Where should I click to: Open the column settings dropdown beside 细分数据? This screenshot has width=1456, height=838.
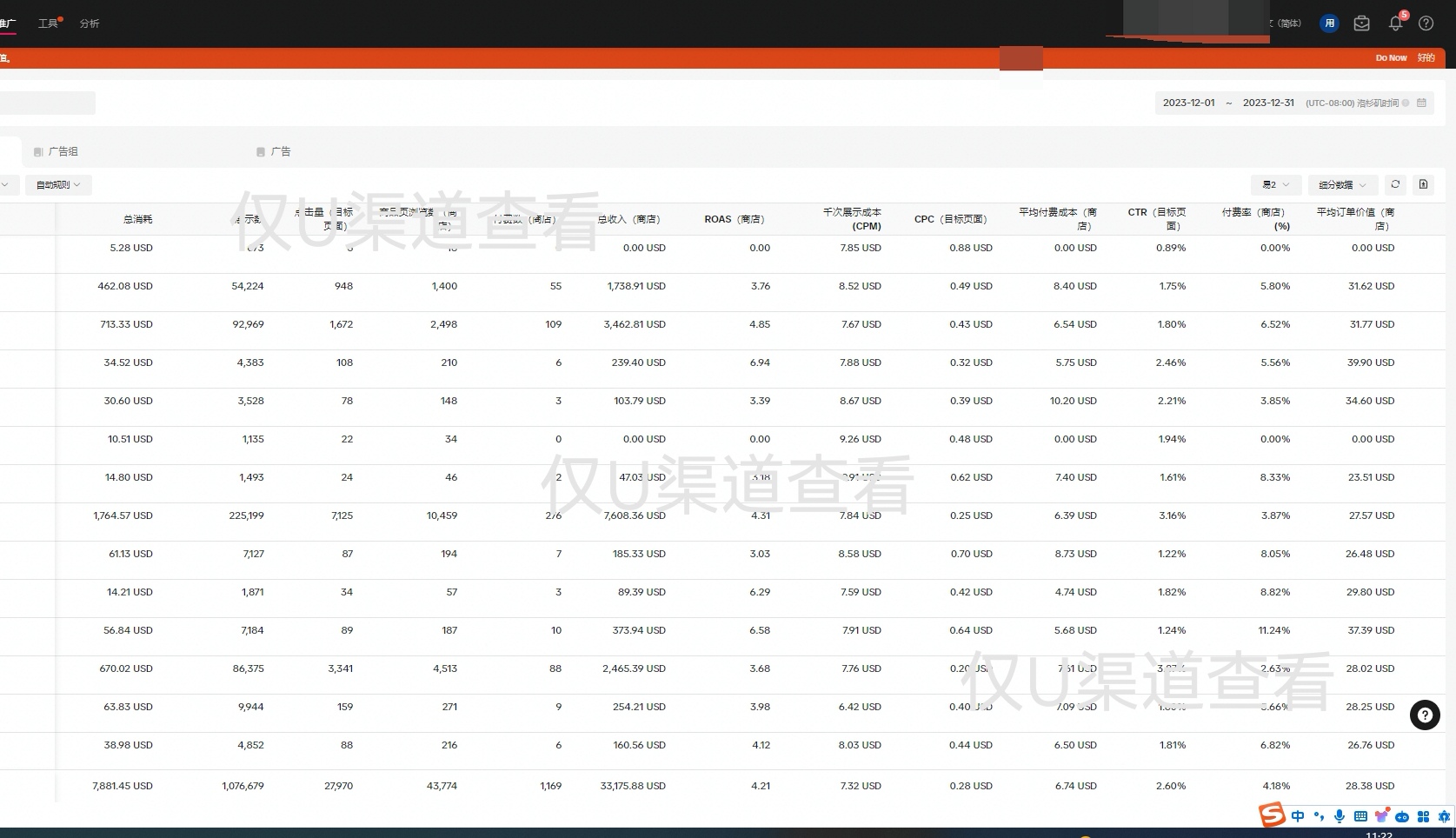coord(1275,184)
